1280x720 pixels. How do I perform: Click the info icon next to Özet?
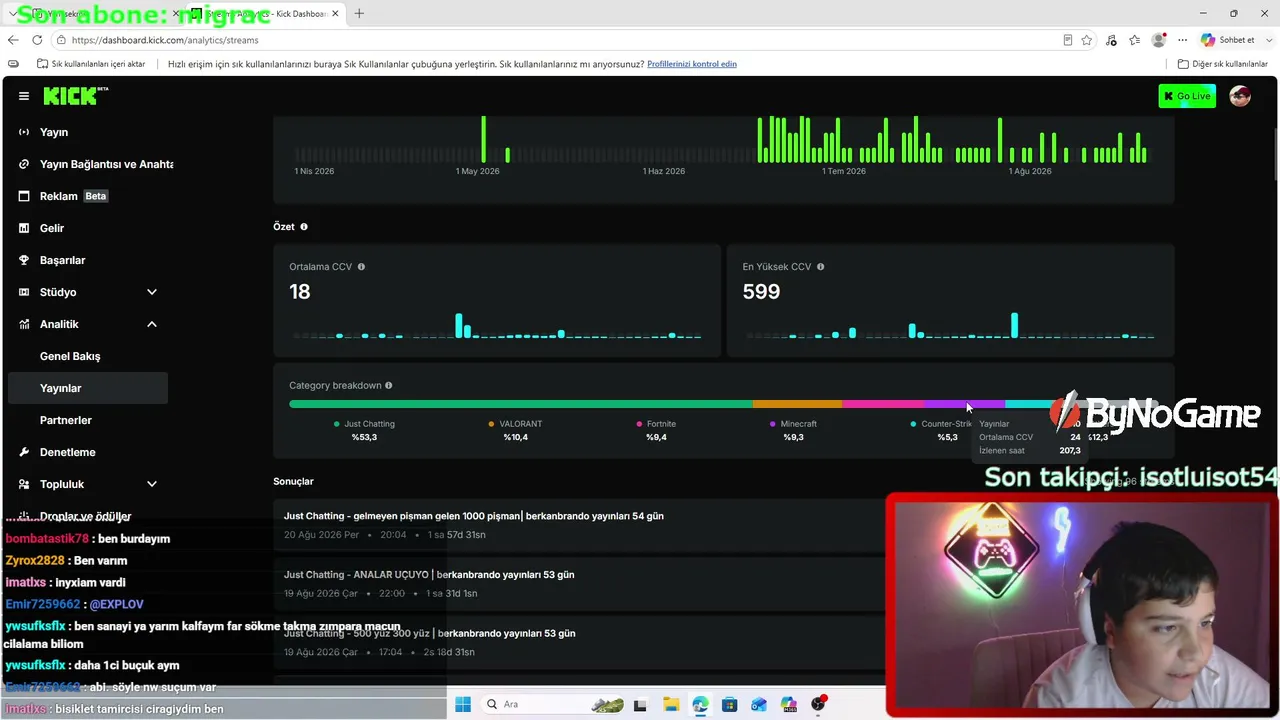[304, 227]
